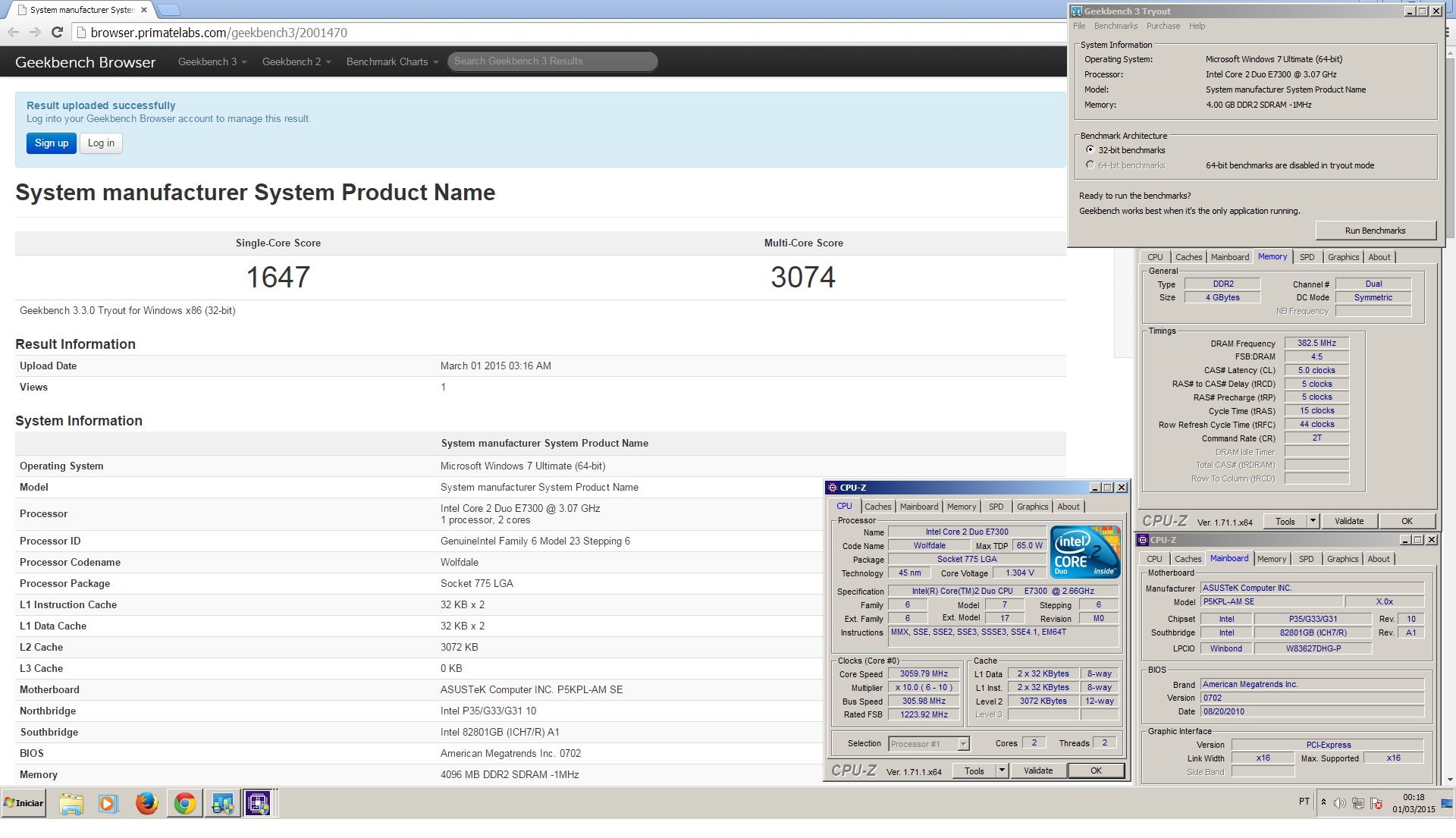The image size is (1456, 838).
Task: Click Tools button in front CPU-Z window
Action: pos(974,771)
